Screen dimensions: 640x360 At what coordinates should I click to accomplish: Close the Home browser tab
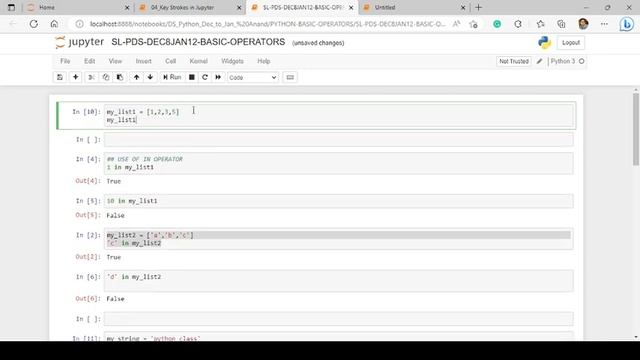[127, 7]
